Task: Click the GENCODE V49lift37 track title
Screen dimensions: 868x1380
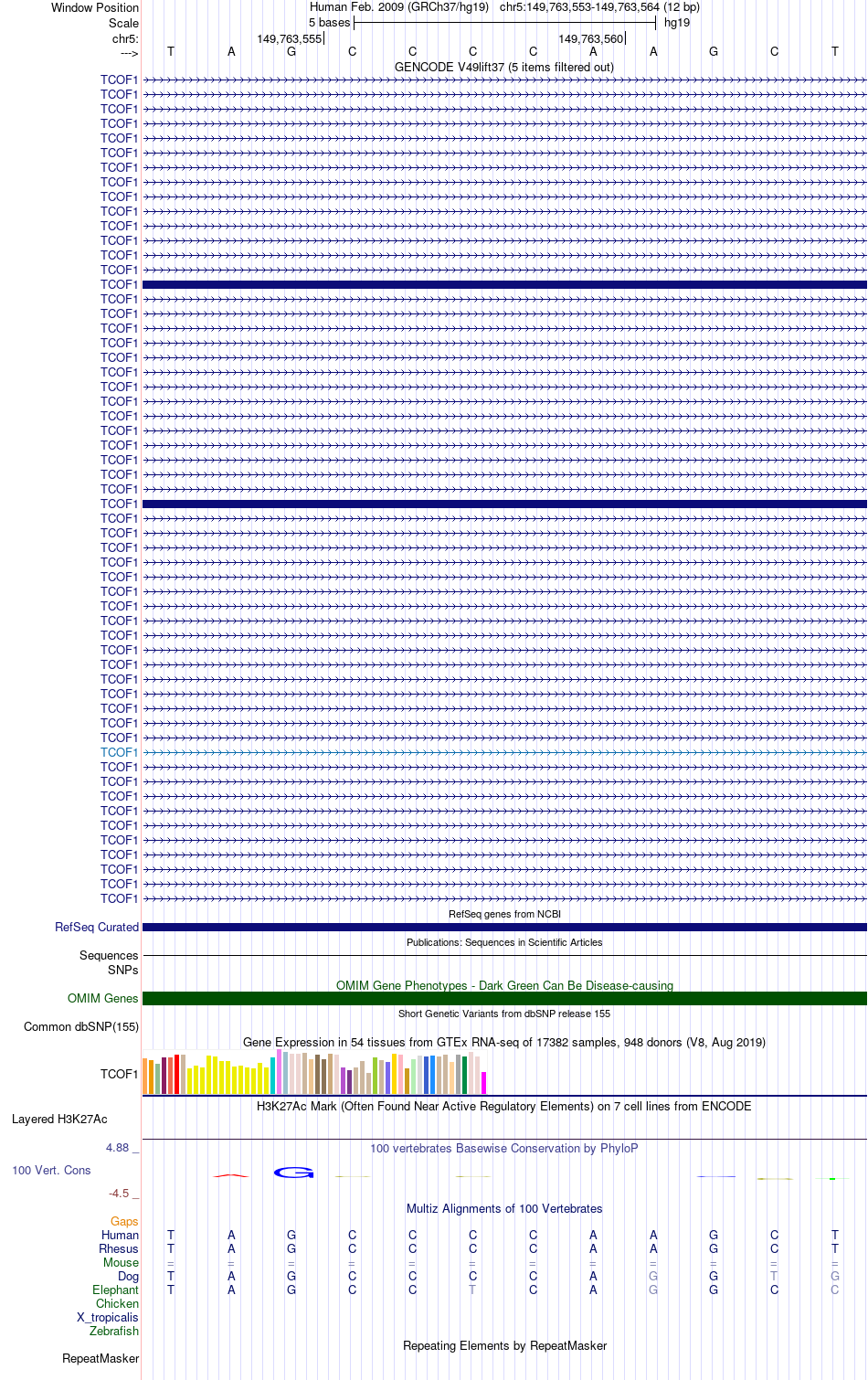Action: (x=504, y=67)
